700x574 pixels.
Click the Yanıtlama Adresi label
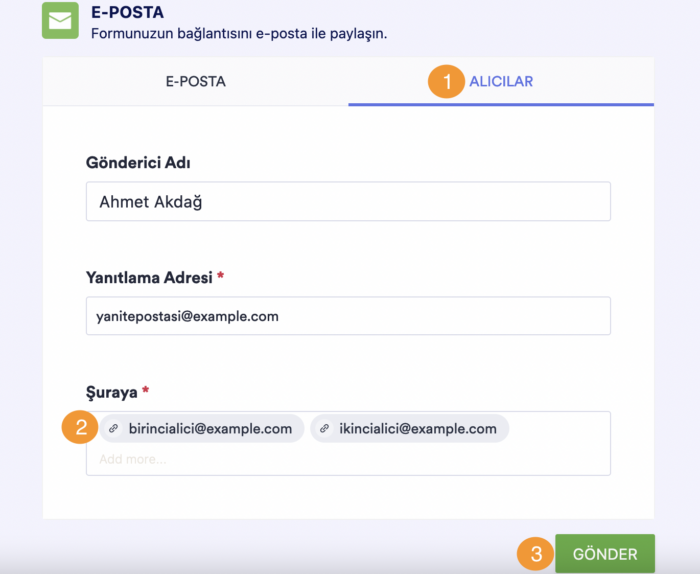(150, 276)
